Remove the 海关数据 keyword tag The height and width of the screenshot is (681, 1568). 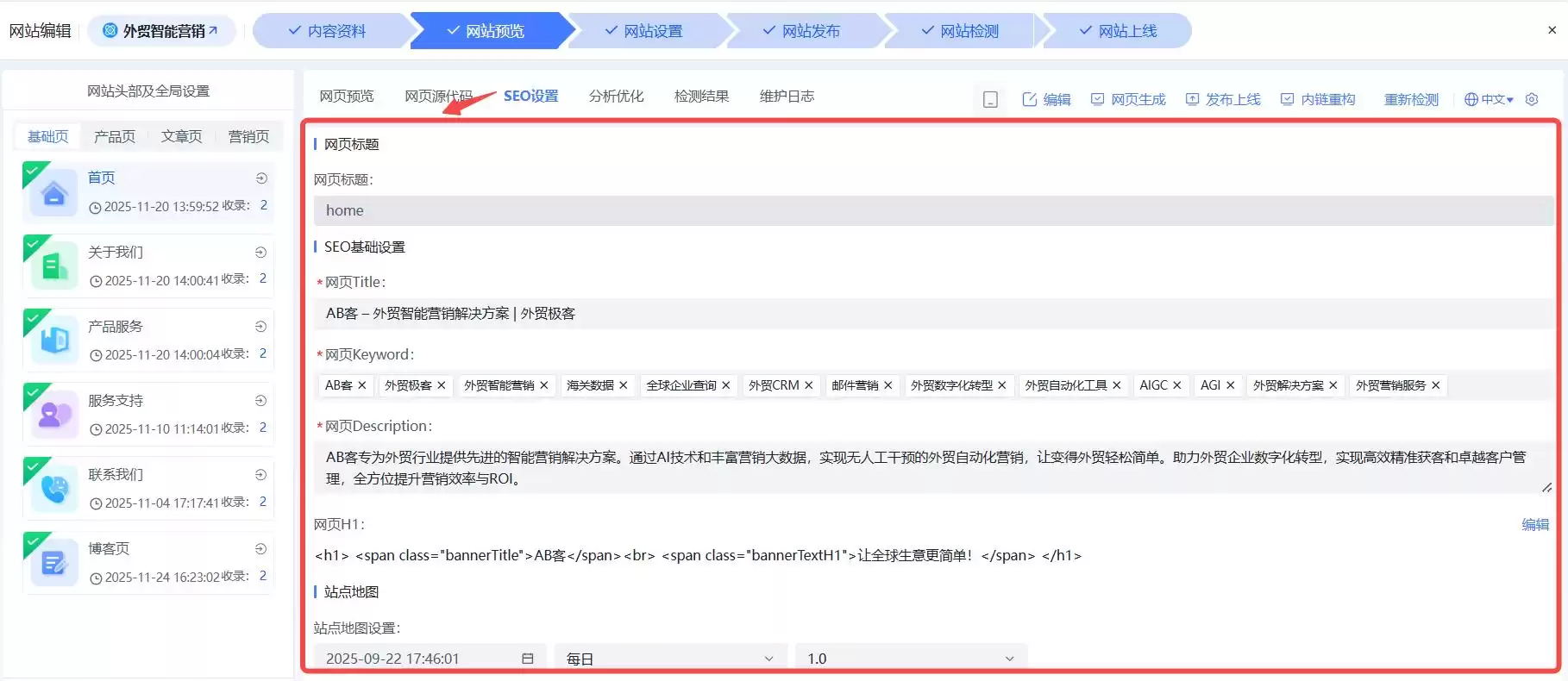tap(624, 385)
